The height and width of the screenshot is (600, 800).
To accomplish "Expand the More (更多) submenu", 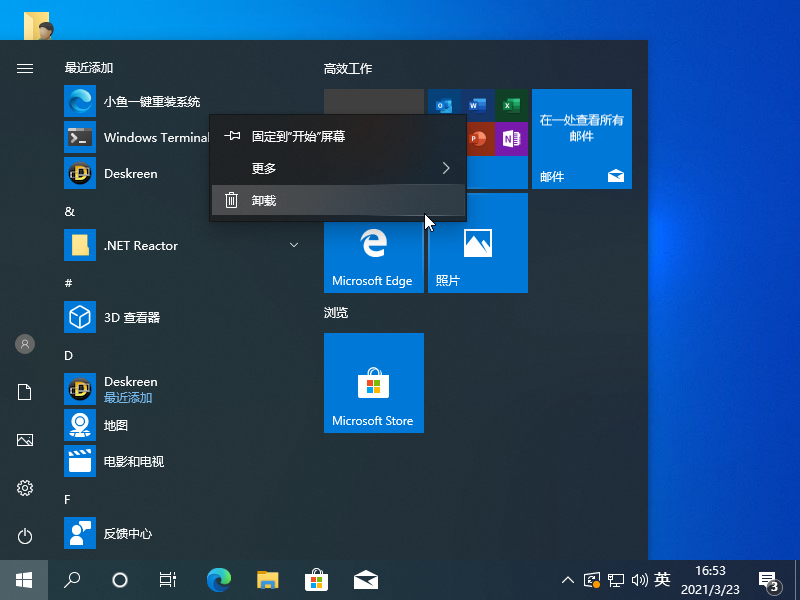I will click(337, 168).
